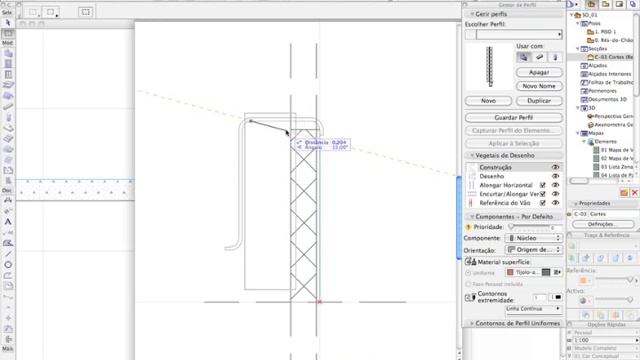Image resolution: width=640 pixels, height=360 pixels.
Task: Click the 1:100 scale field
Action: (x=605, y=340)
